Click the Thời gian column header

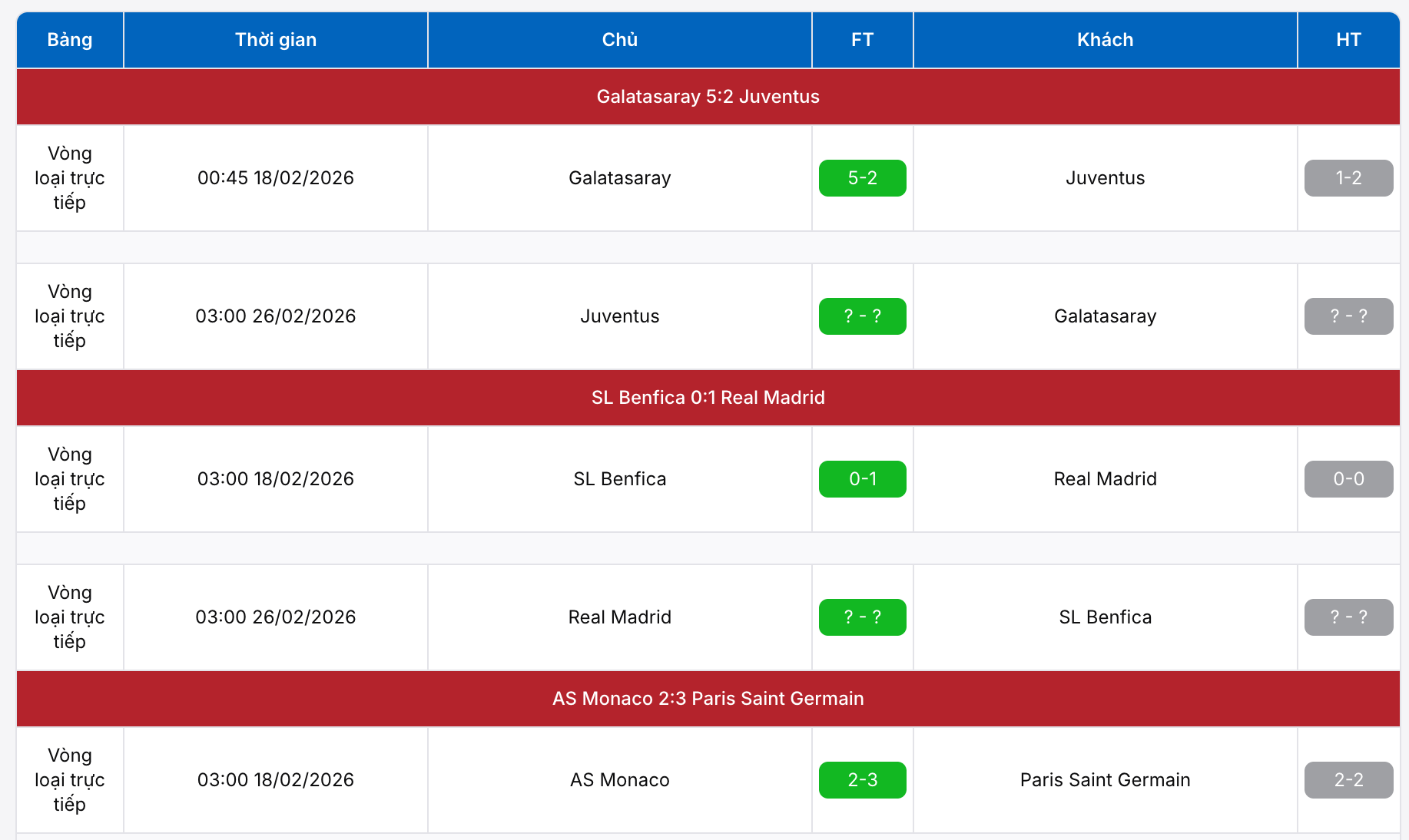point(275,40)
